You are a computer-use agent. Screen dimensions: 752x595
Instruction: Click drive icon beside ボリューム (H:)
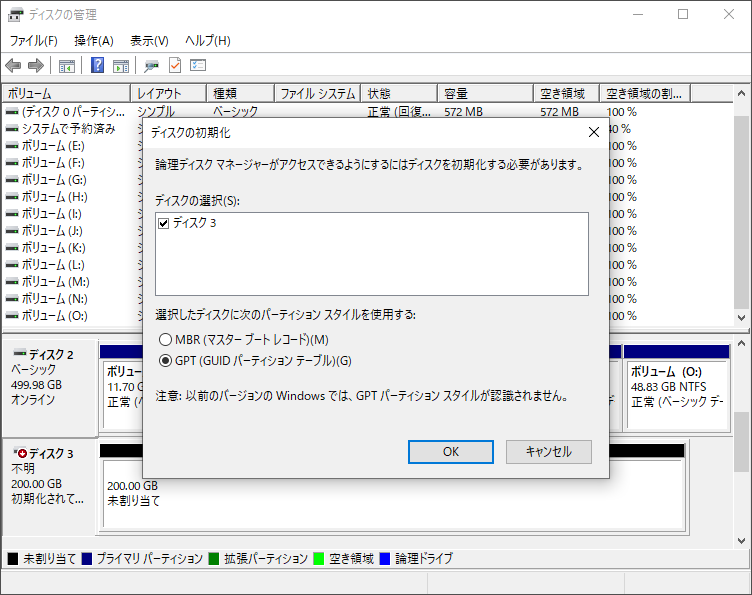[x=12, y=197]
